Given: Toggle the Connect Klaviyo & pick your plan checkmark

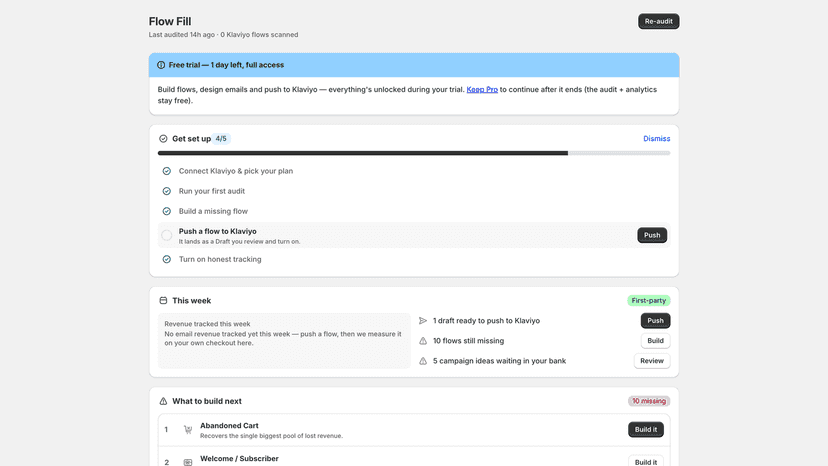Looking at the screenshot, I should coord(167,171).
